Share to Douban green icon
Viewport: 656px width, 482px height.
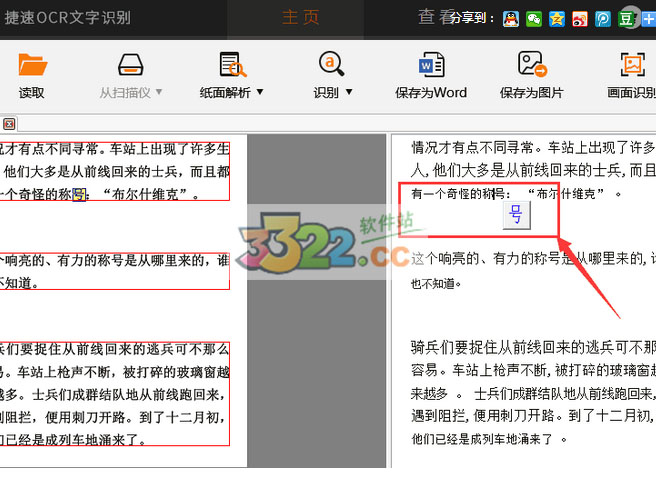point(626,19)
